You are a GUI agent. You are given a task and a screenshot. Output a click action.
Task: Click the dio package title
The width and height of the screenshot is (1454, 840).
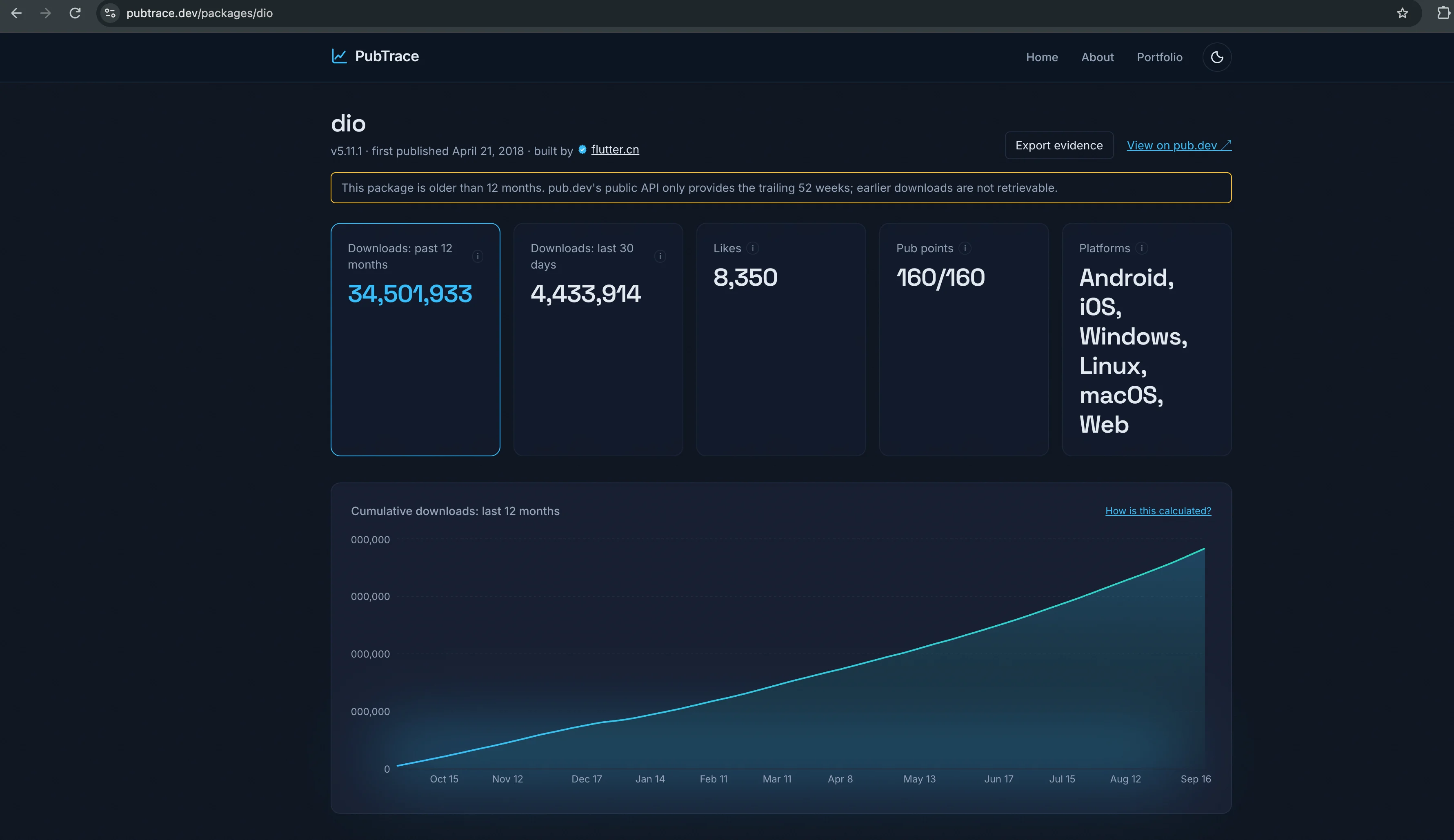348,123
